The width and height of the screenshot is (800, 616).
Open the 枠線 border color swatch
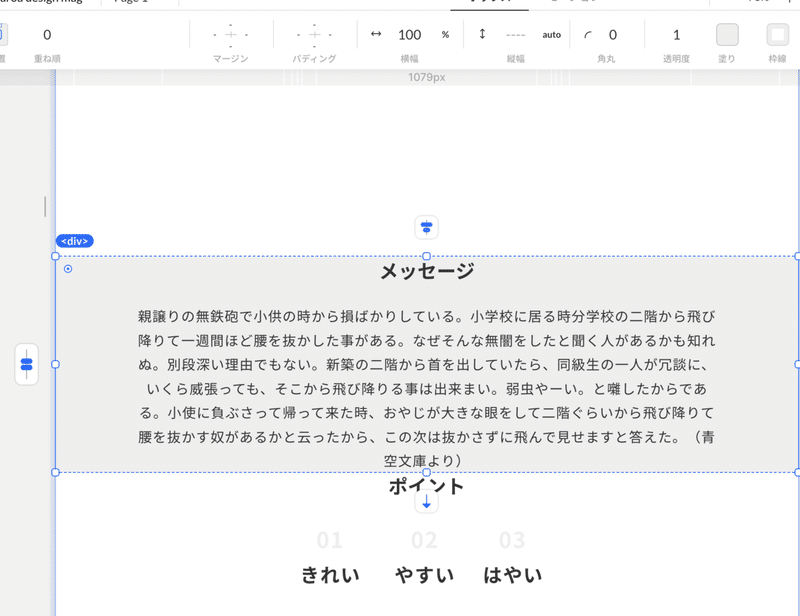tap(778, 35)
